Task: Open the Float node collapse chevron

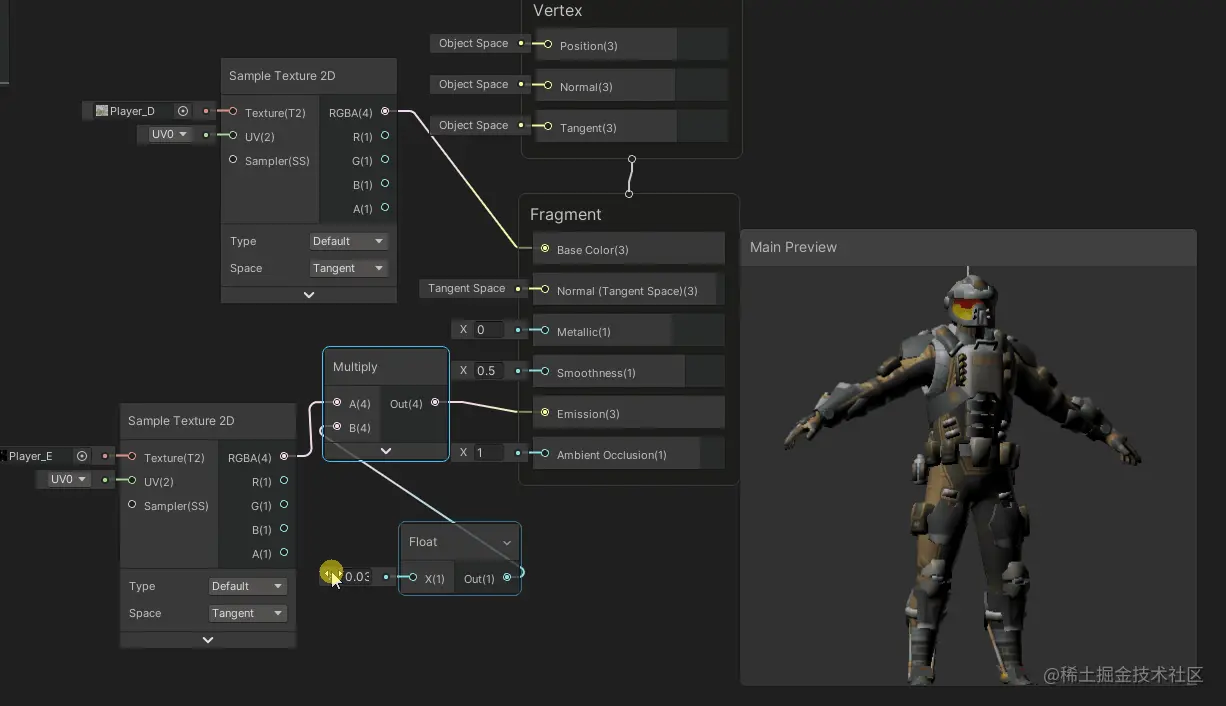Action: tap(507, 543)
